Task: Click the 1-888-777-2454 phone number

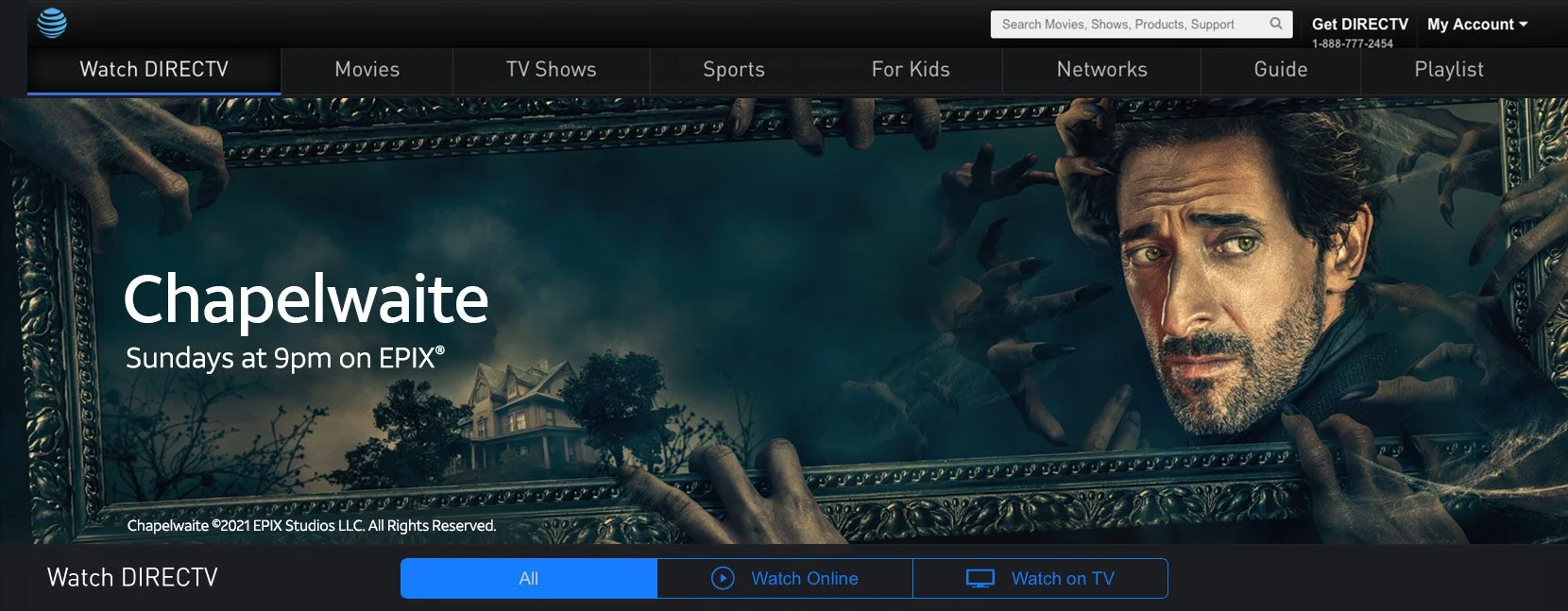Action: pos(1352,43)
